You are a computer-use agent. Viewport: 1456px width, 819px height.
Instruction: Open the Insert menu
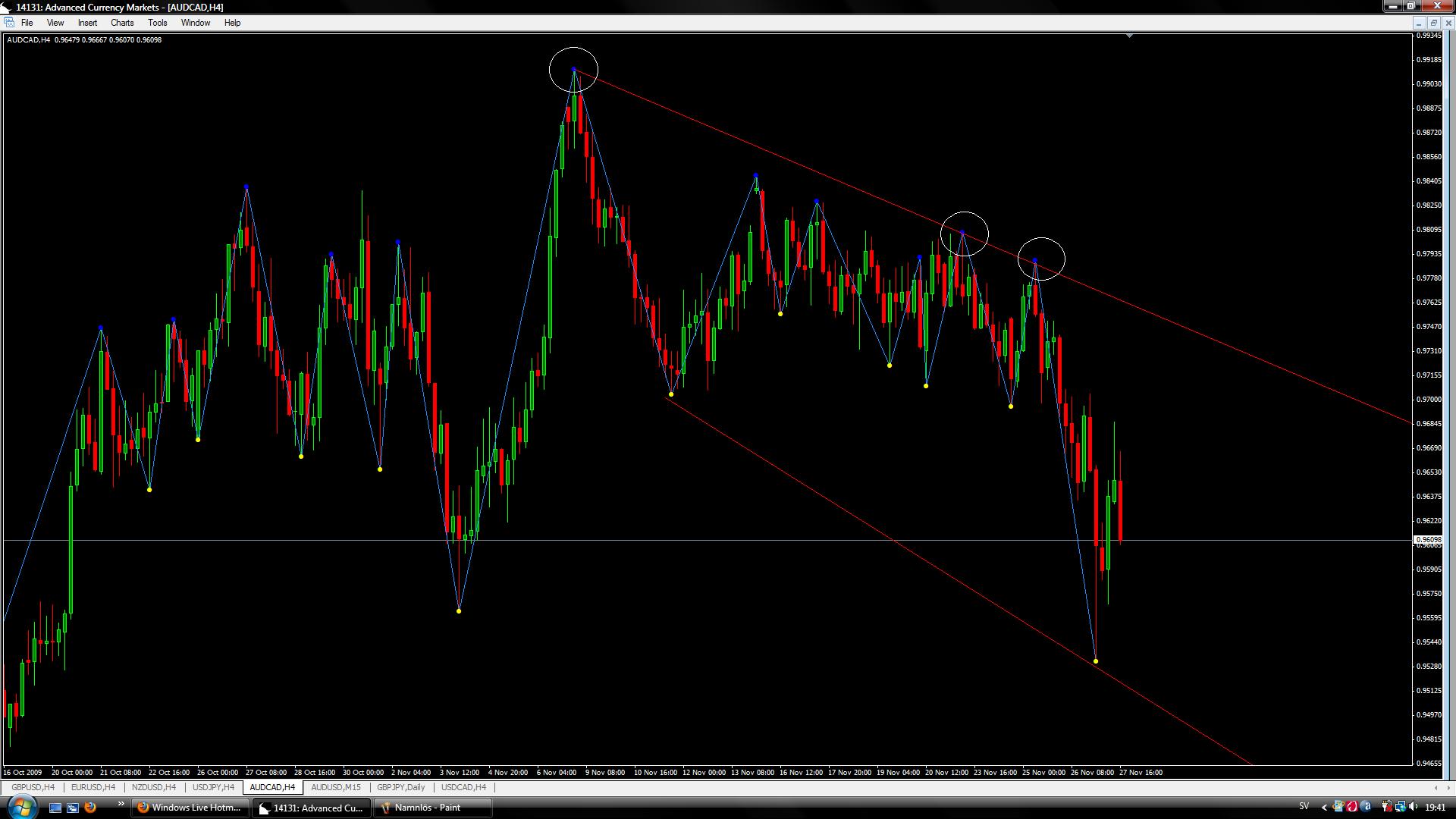point(87,23)
